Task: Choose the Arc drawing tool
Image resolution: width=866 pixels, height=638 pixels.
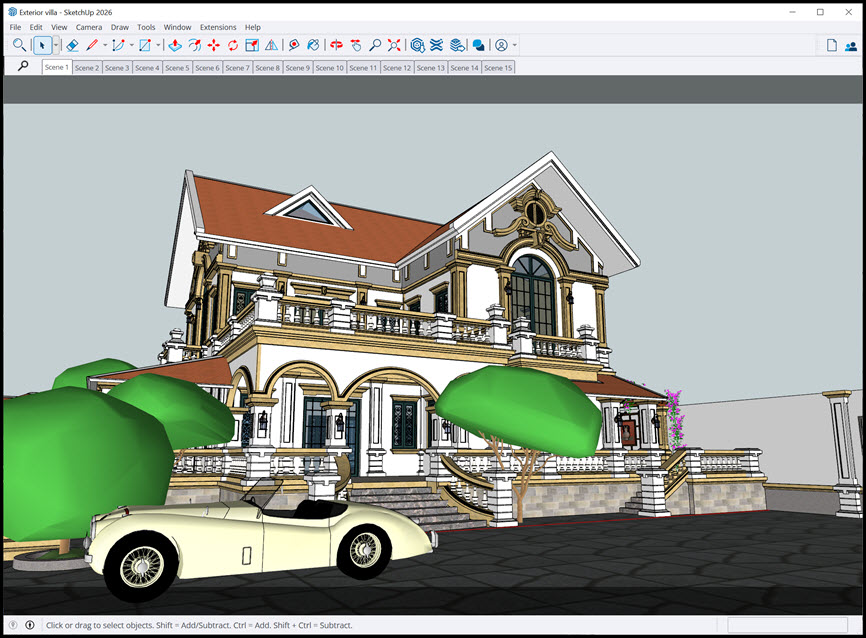Action: click(x=118, y=45)
